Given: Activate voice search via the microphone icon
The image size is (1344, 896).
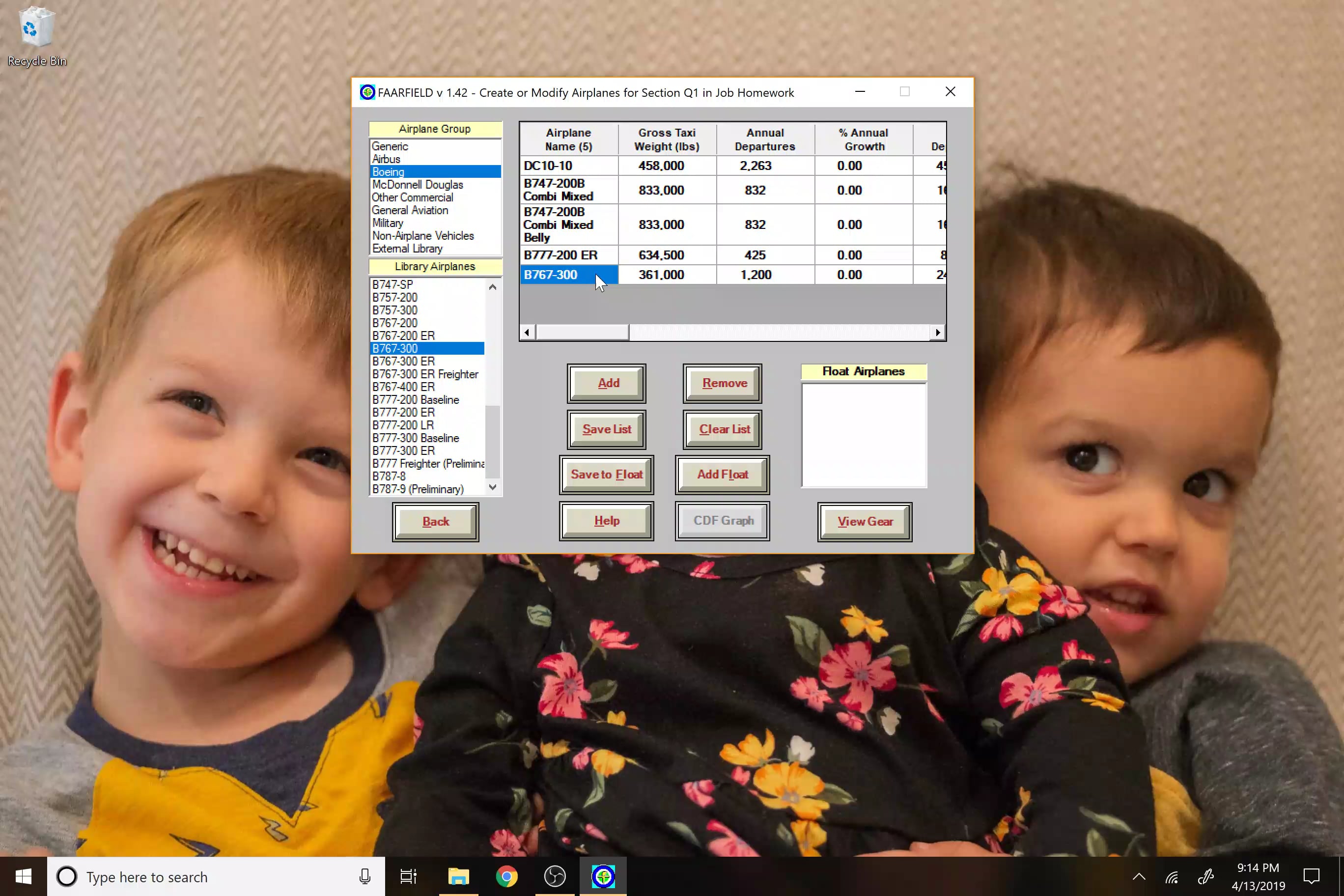Looking at the screenshot, I should point(364,876).
